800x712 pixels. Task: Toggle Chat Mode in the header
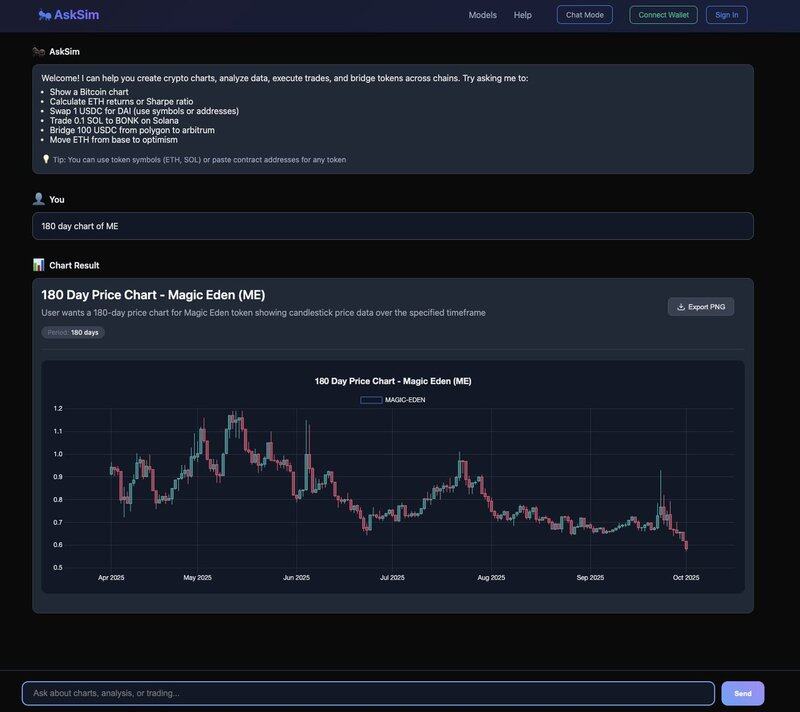[x=585, y=15]
